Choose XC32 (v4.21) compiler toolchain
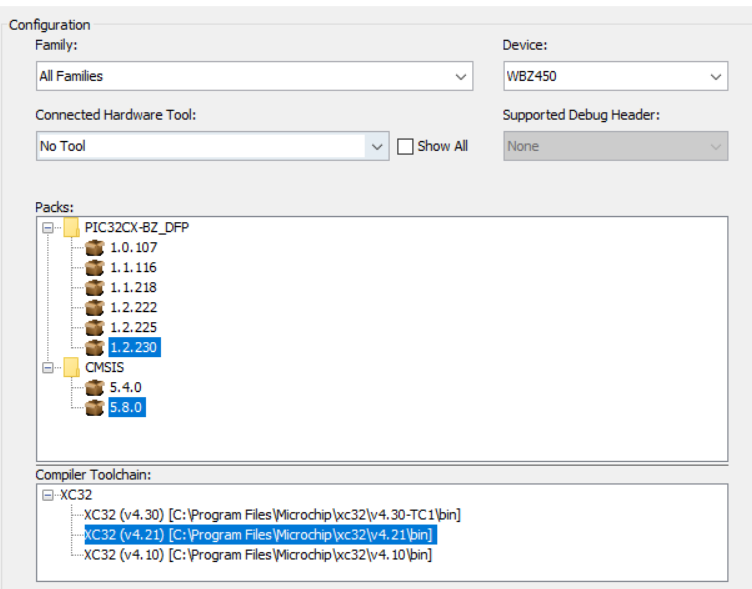This screenshot has width=752, height=589. (260, 535)
